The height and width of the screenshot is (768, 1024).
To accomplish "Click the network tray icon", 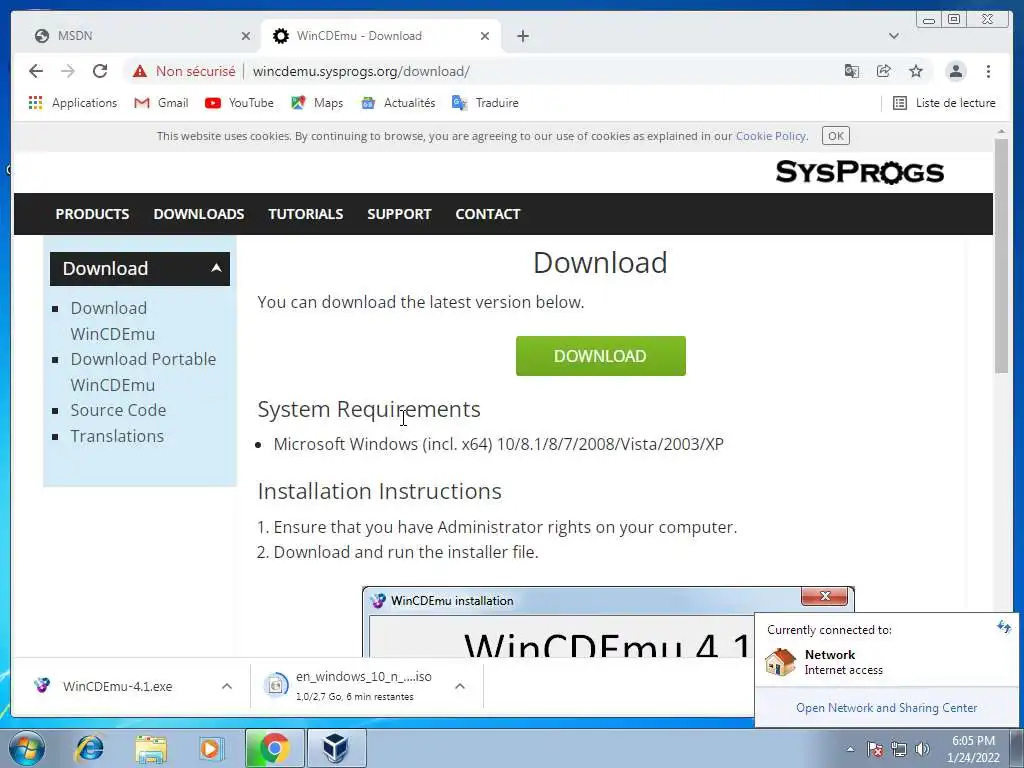I will [899, 749].
